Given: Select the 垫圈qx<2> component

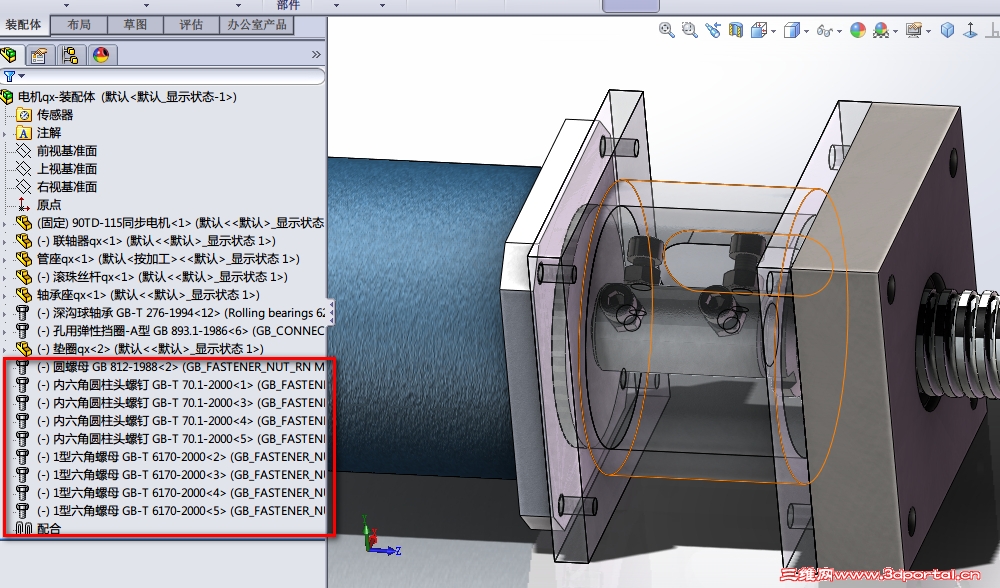Looking at the screenshot, I should tap(150, 349).
